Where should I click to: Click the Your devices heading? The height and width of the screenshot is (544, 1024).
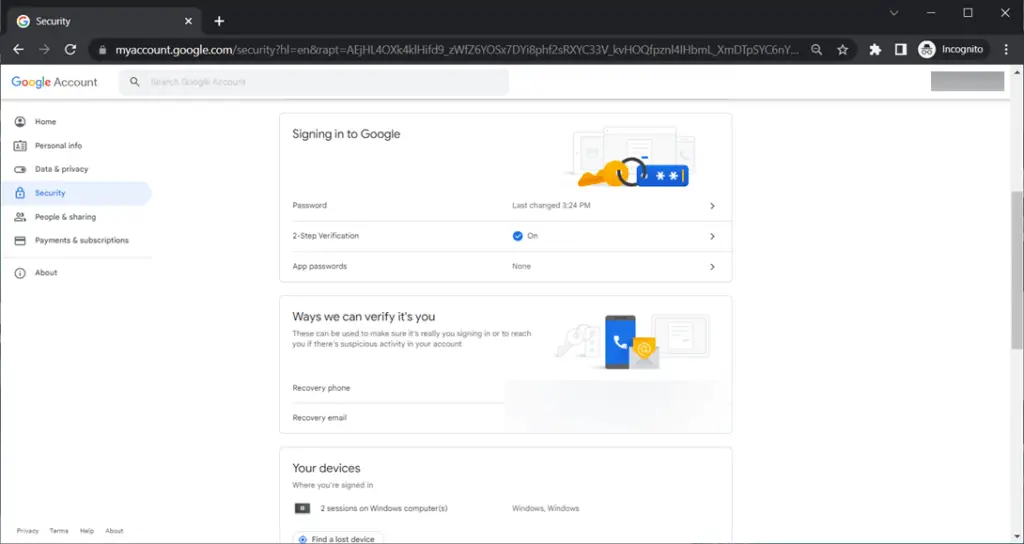coord(327,468)
